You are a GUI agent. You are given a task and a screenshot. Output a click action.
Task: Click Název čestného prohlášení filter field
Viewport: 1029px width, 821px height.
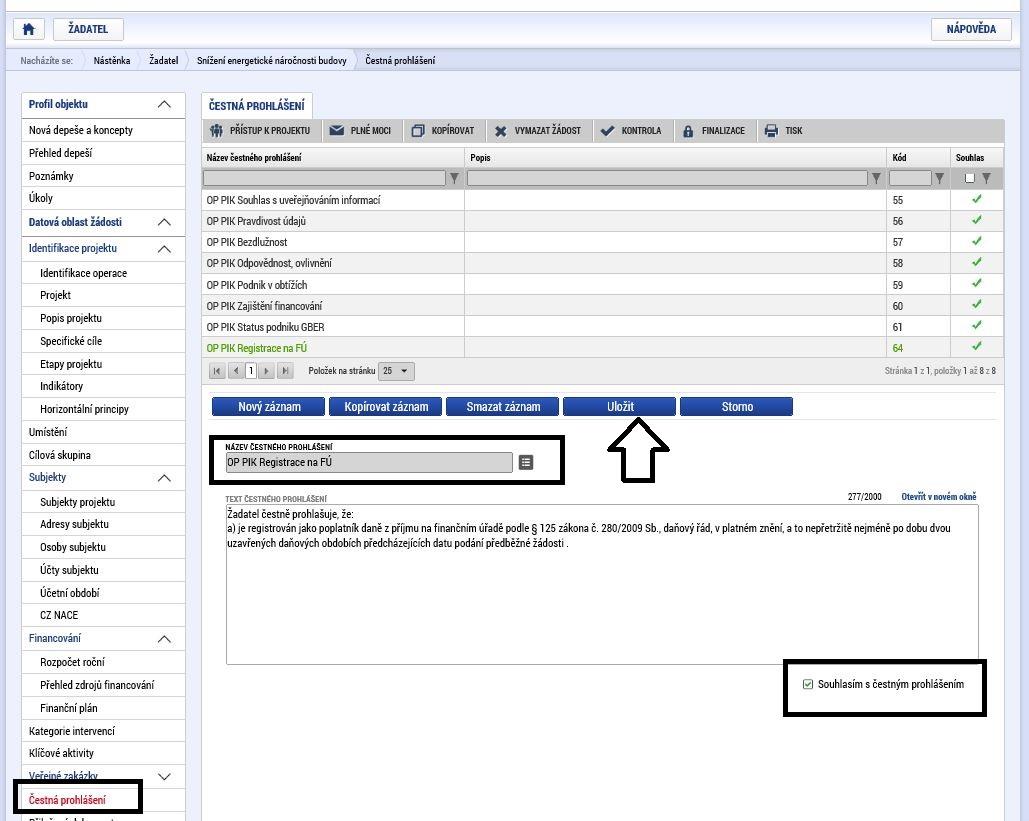(x=324, y=178)
